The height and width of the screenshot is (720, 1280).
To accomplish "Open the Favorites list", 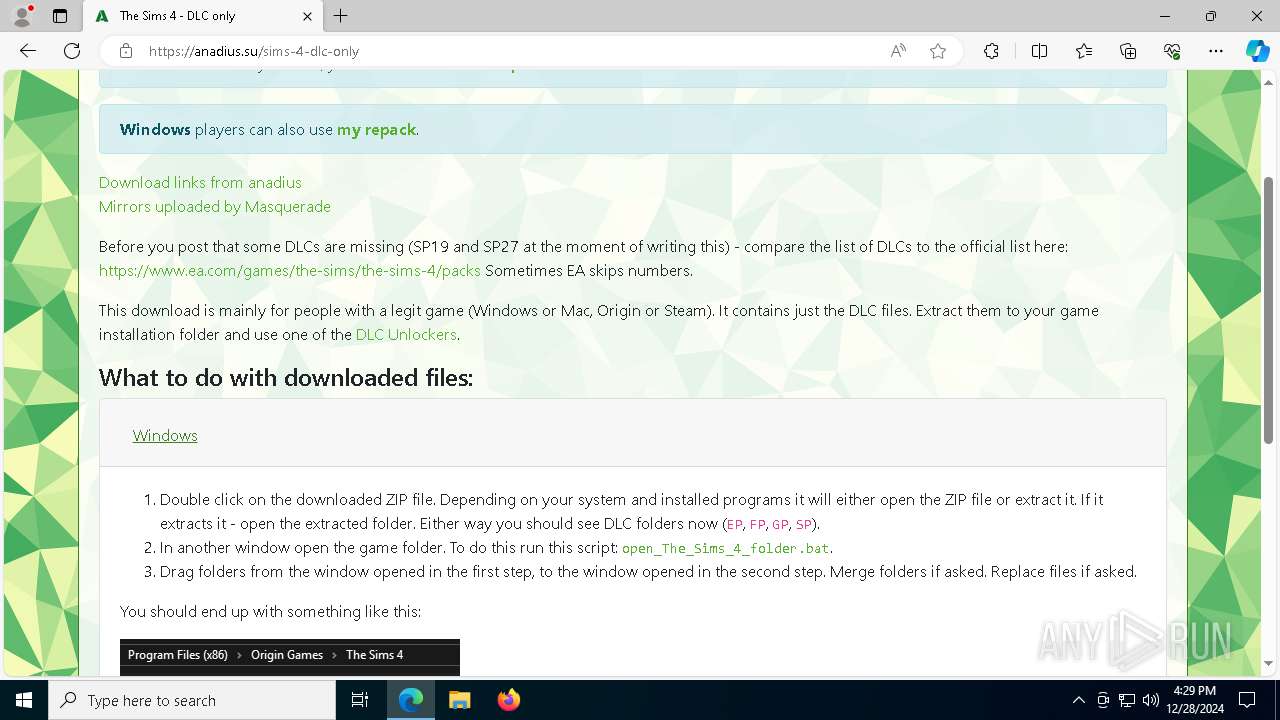I will [1084, 51].
